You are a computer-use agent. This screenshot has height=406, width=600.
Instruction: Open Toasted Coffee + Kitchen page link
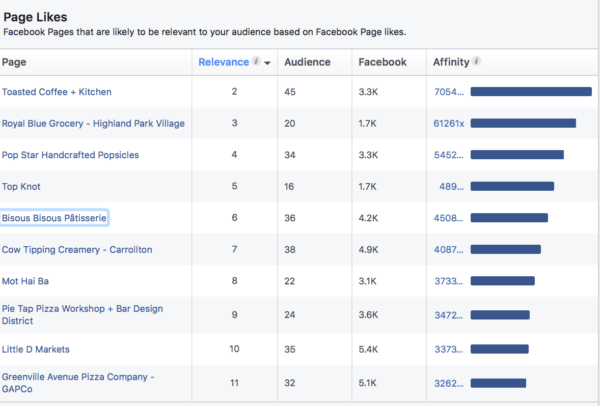[57, 92]
